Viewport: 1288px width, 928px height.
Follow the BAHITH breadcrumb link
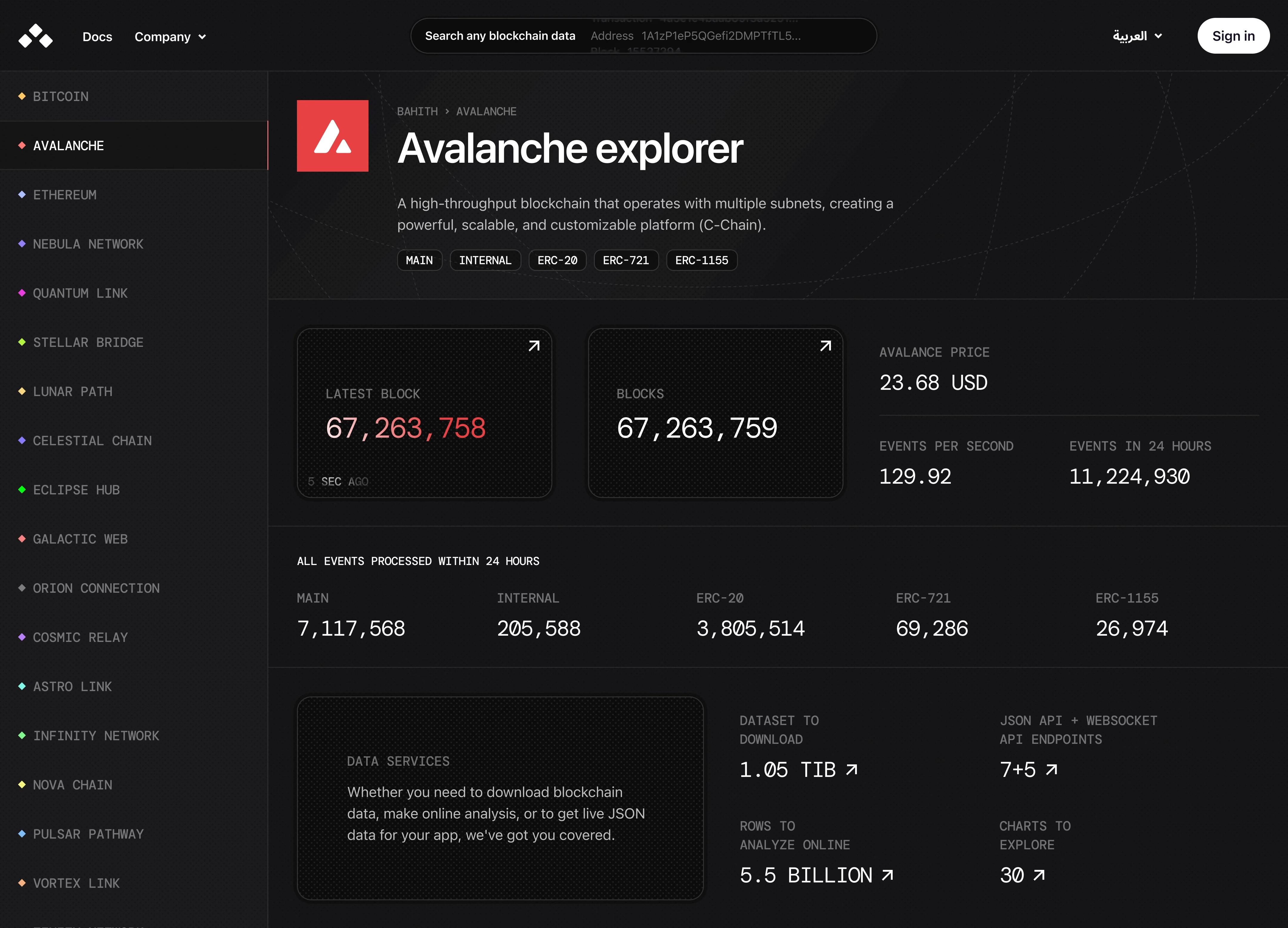coord(417,111)
